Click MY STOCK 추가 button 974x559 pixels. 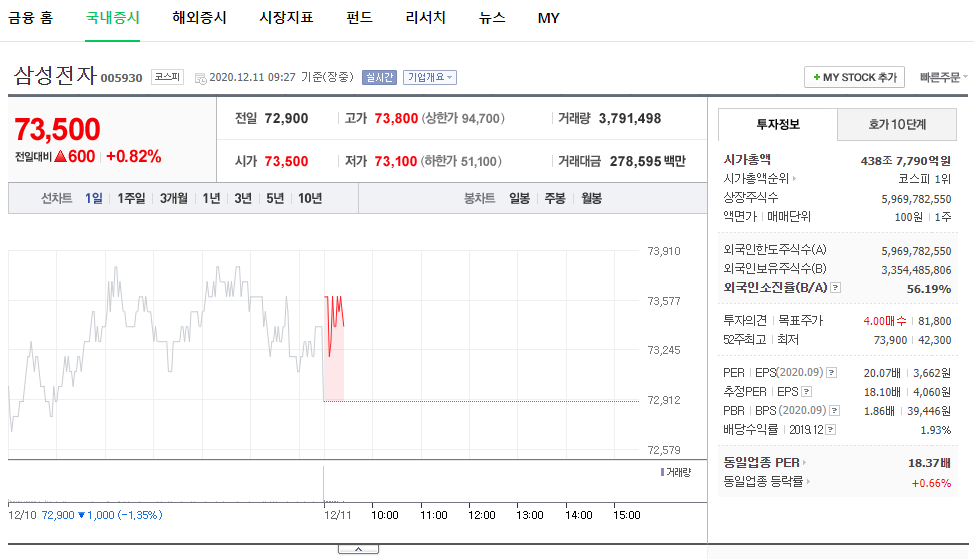click(x=854, y=77)
